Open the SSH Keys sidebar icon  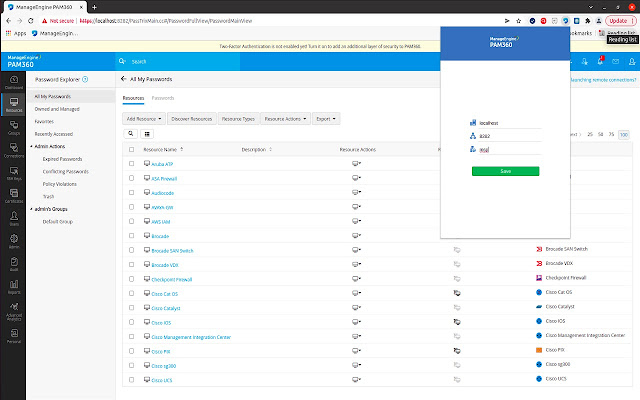(x=14, y=173)
